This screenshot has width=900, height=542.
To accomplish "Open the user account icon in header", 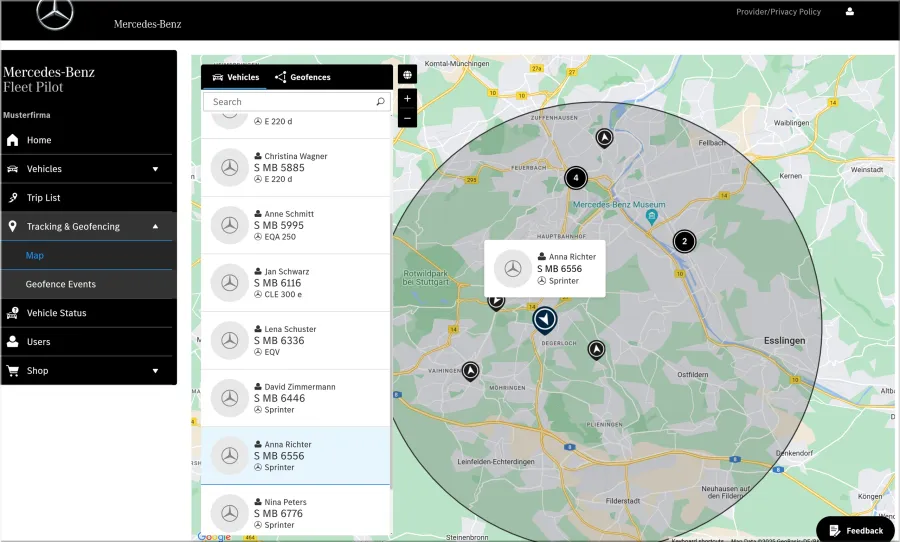I will [x=849, y=11].
